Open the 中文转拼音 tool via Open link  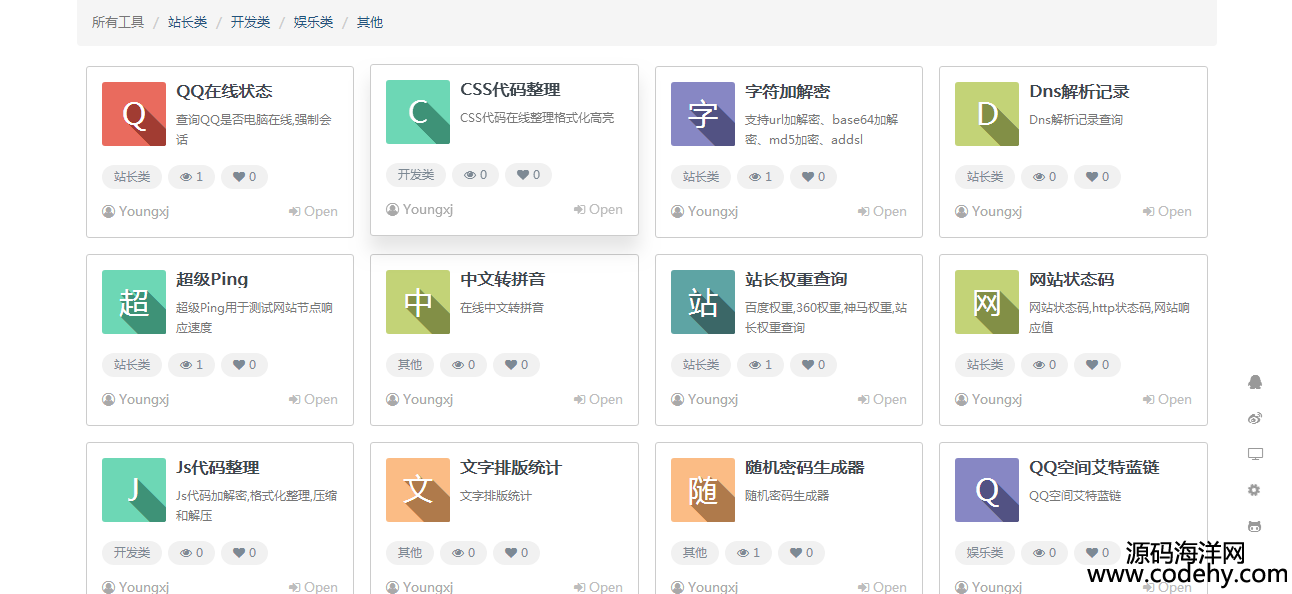(x=598, y=399)
